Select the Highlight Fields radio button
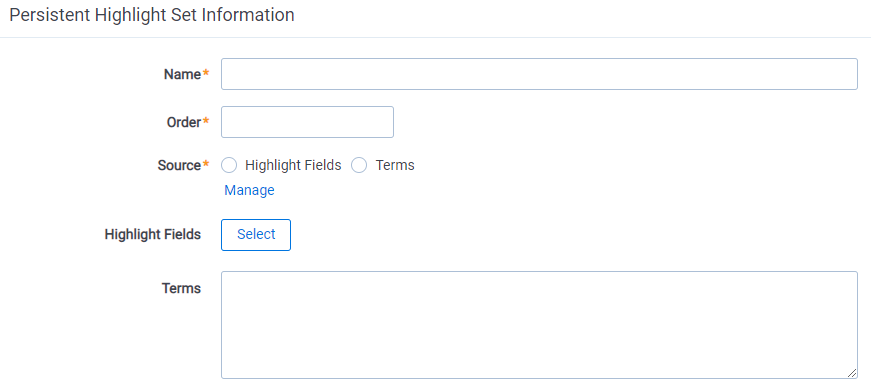Viewport: 871px width, 390px height. pyautogui.click(x=229, y=165)
